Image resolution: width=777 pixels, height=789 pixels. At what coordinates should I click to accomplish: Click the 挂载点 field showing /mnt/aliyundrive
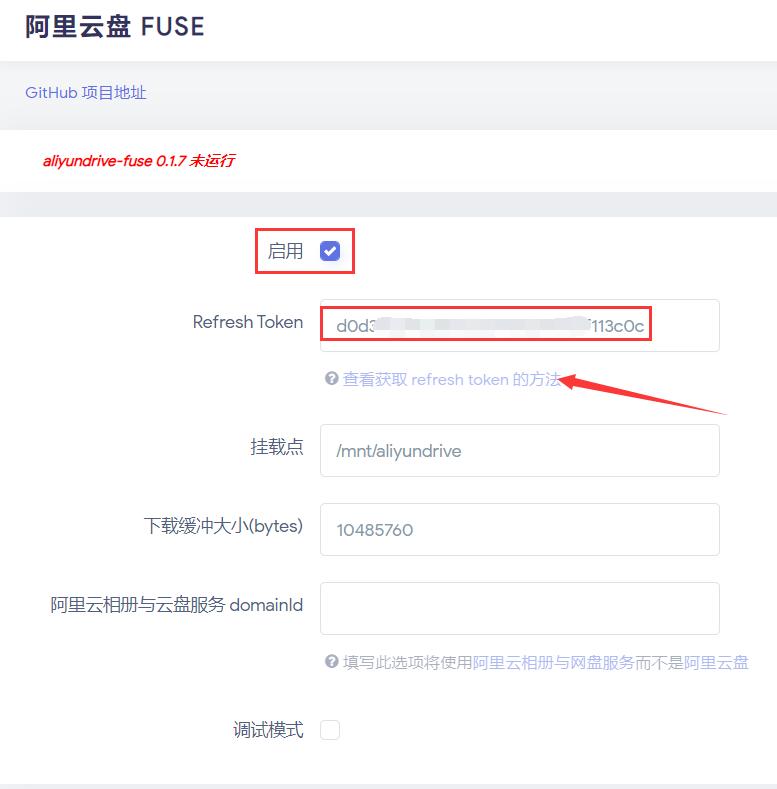tap(520, 450)
